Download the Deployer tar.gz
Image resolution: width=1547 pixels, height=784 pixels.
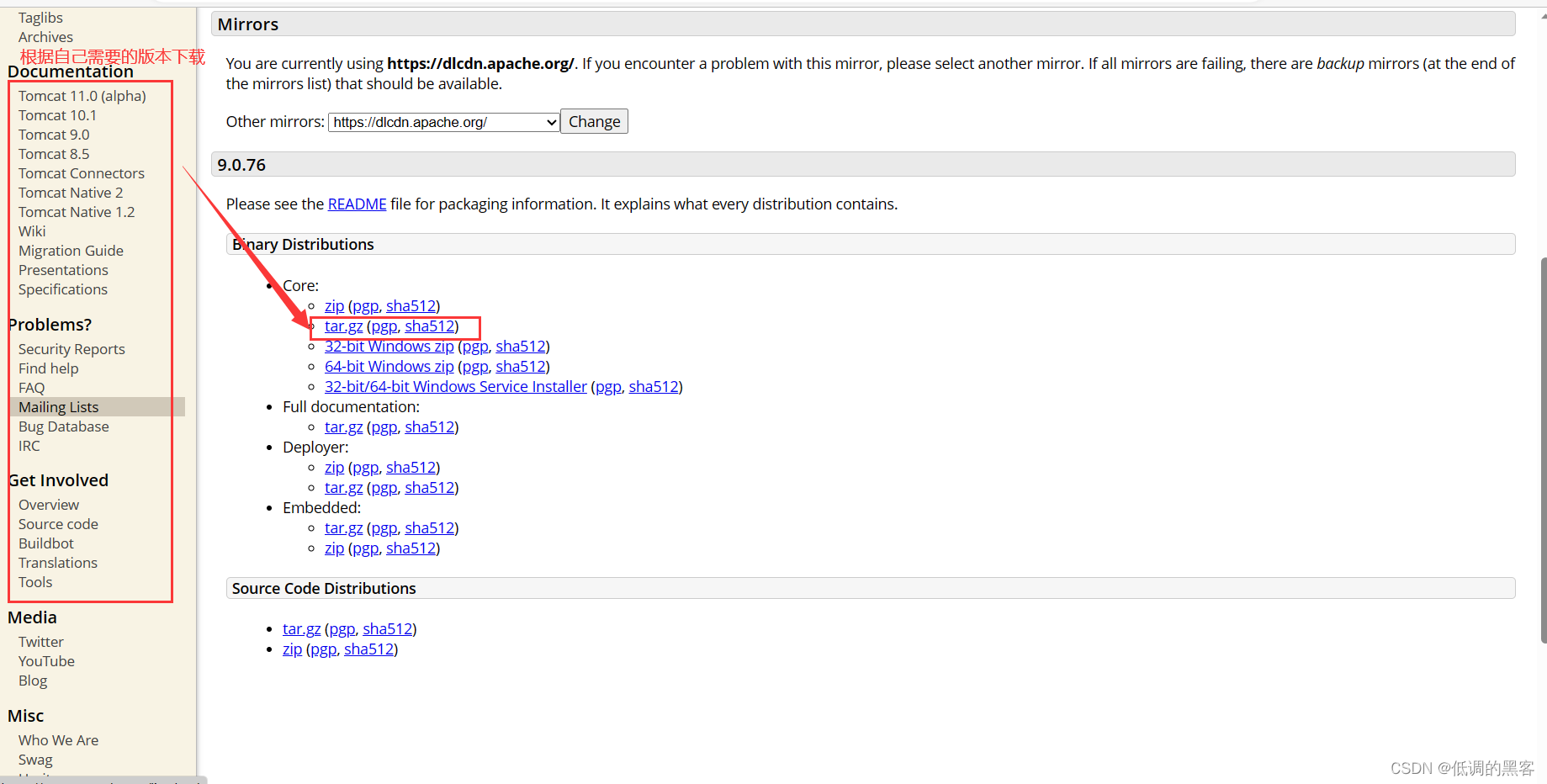(343, 488)
